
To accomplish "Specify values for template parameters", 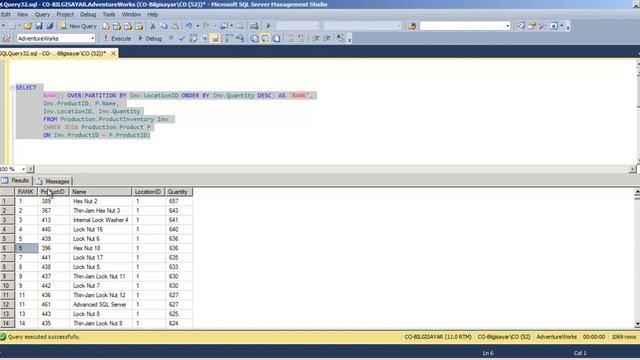I will tap(340, 38).
